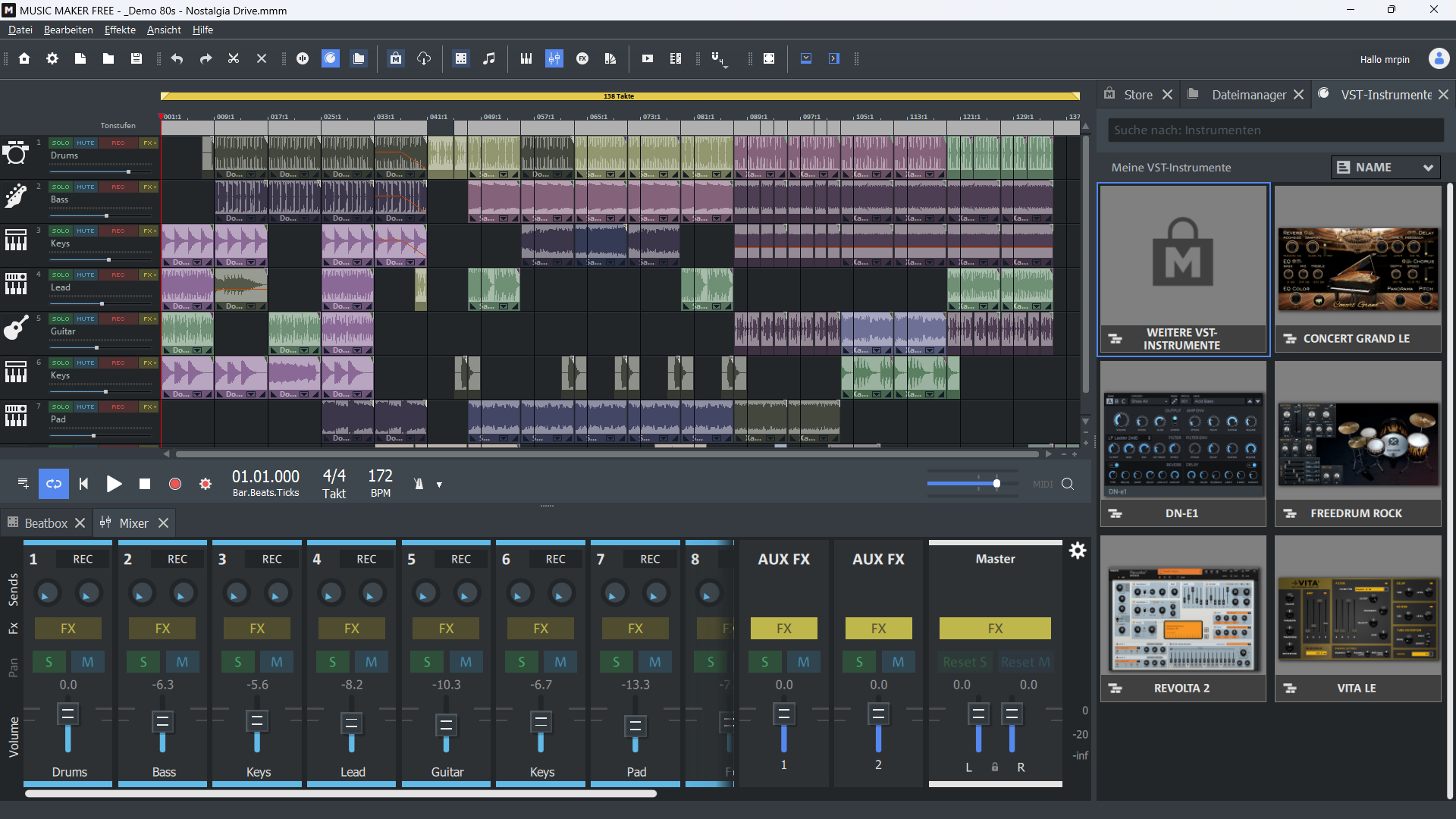This screenshot has height=819, width=1456.
Task: Open the keyboard piano keys icon
Action: pyautogui.click(x=526, y=58)
